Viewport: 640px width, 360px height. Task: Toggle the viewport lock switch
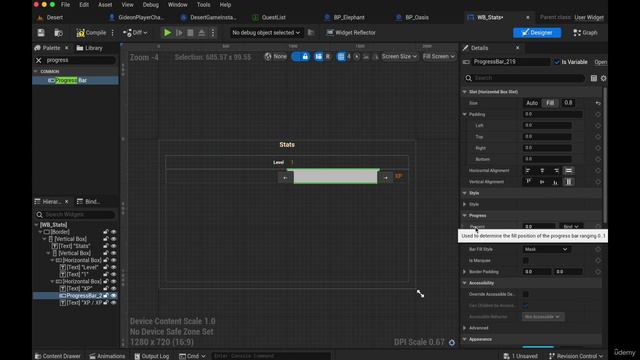point(301,57)
